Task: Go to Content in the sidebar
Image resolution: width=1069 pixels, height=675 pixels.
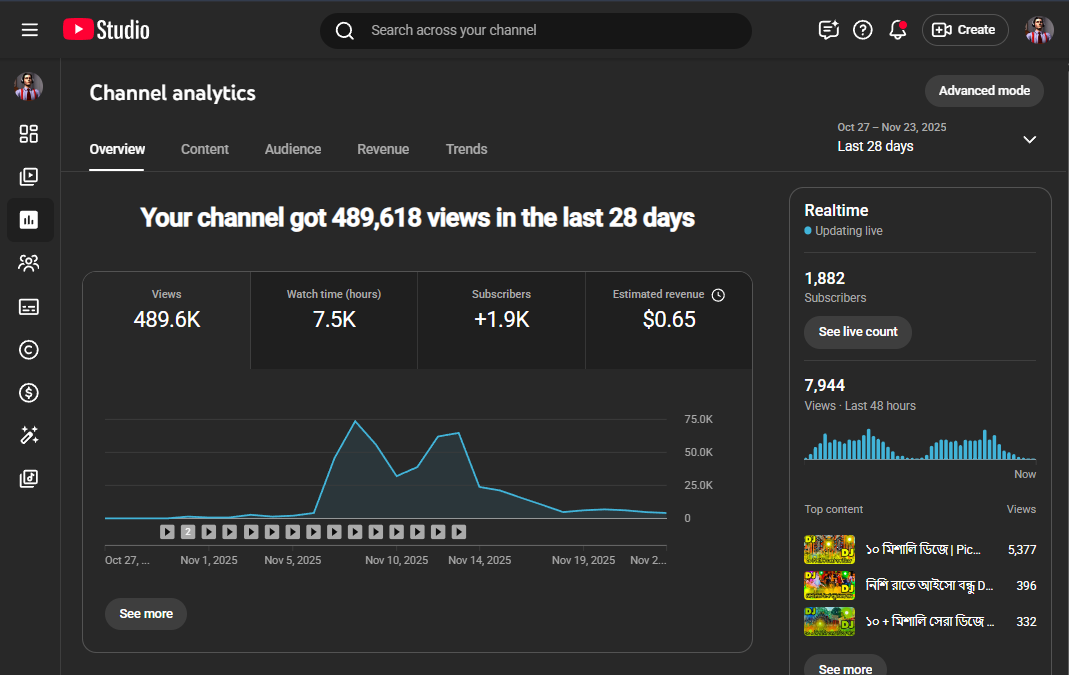Action: 29,177
